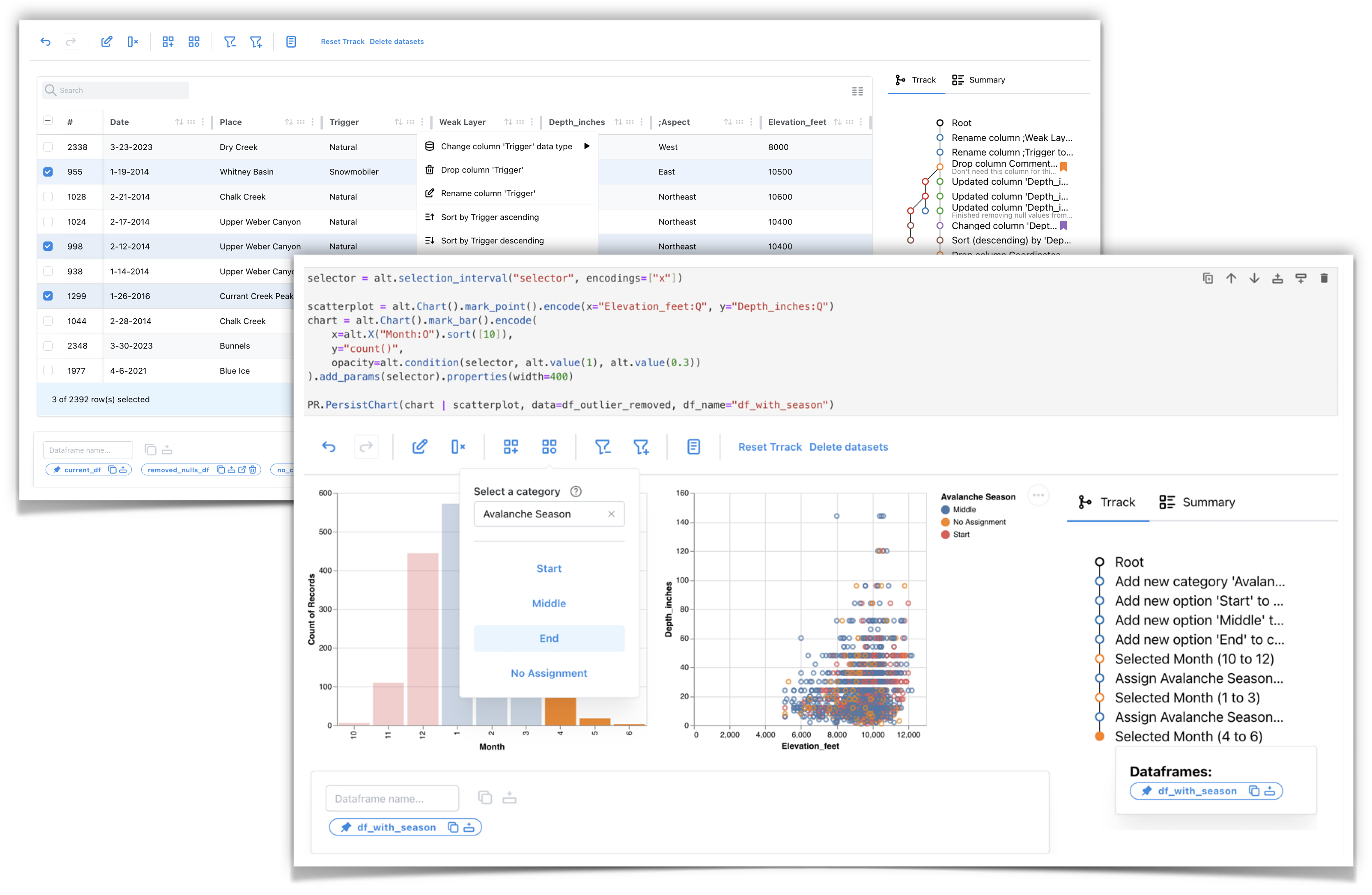Toggle the select-all checkbox in the table header
Screen dimensions: 1372x895
pos(48,121)
